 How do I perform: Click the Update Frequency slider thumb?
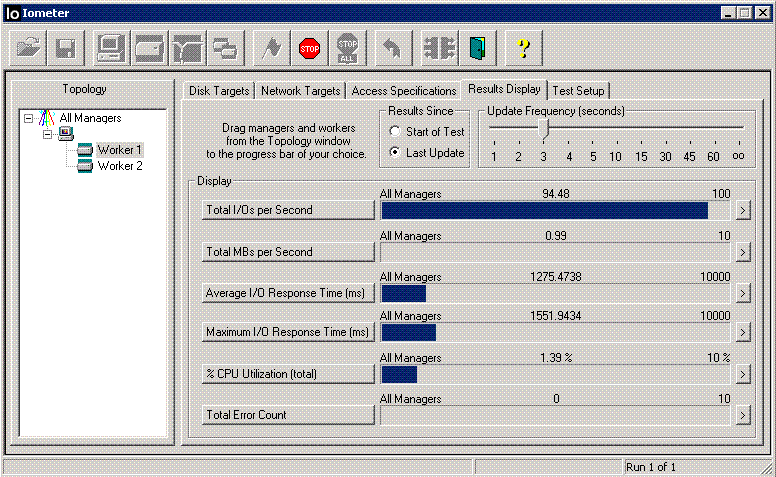coord(543,129)
